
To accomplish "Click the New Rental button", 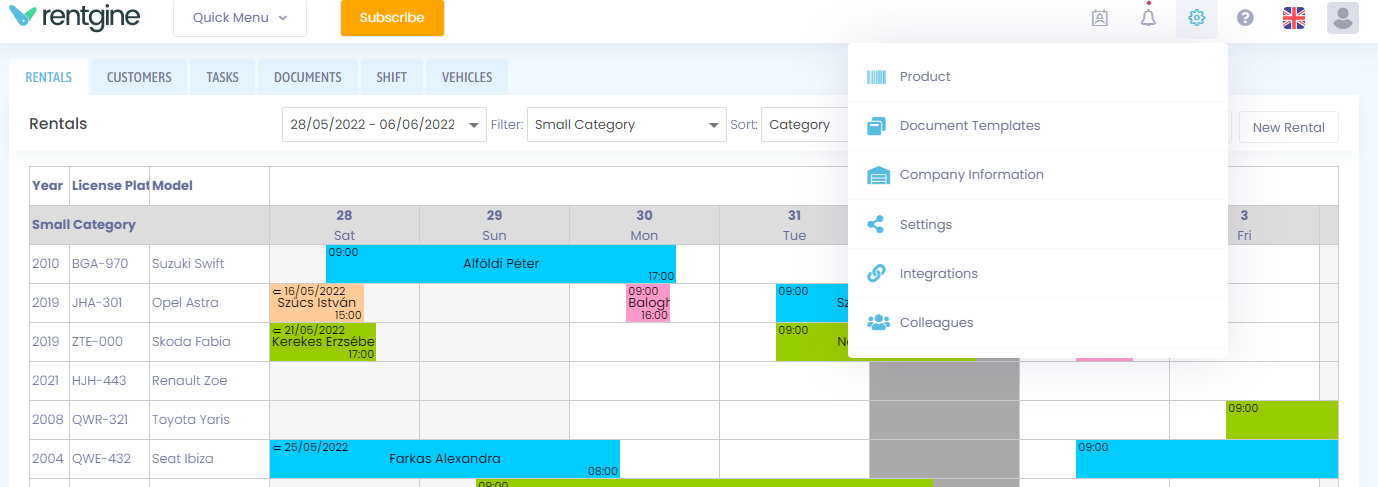I will coord(1288,127).
